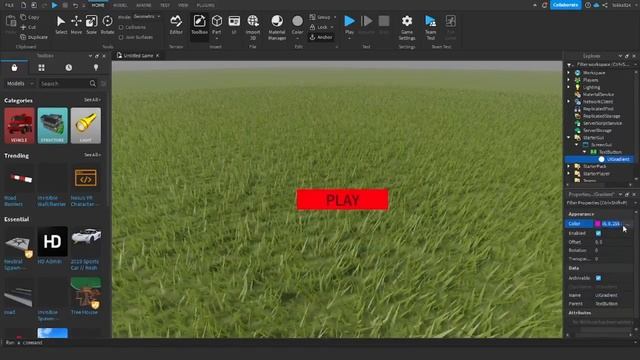
Task: Click the New file icon in title bar
Action: pyautogui.click(x=24, y=5)
